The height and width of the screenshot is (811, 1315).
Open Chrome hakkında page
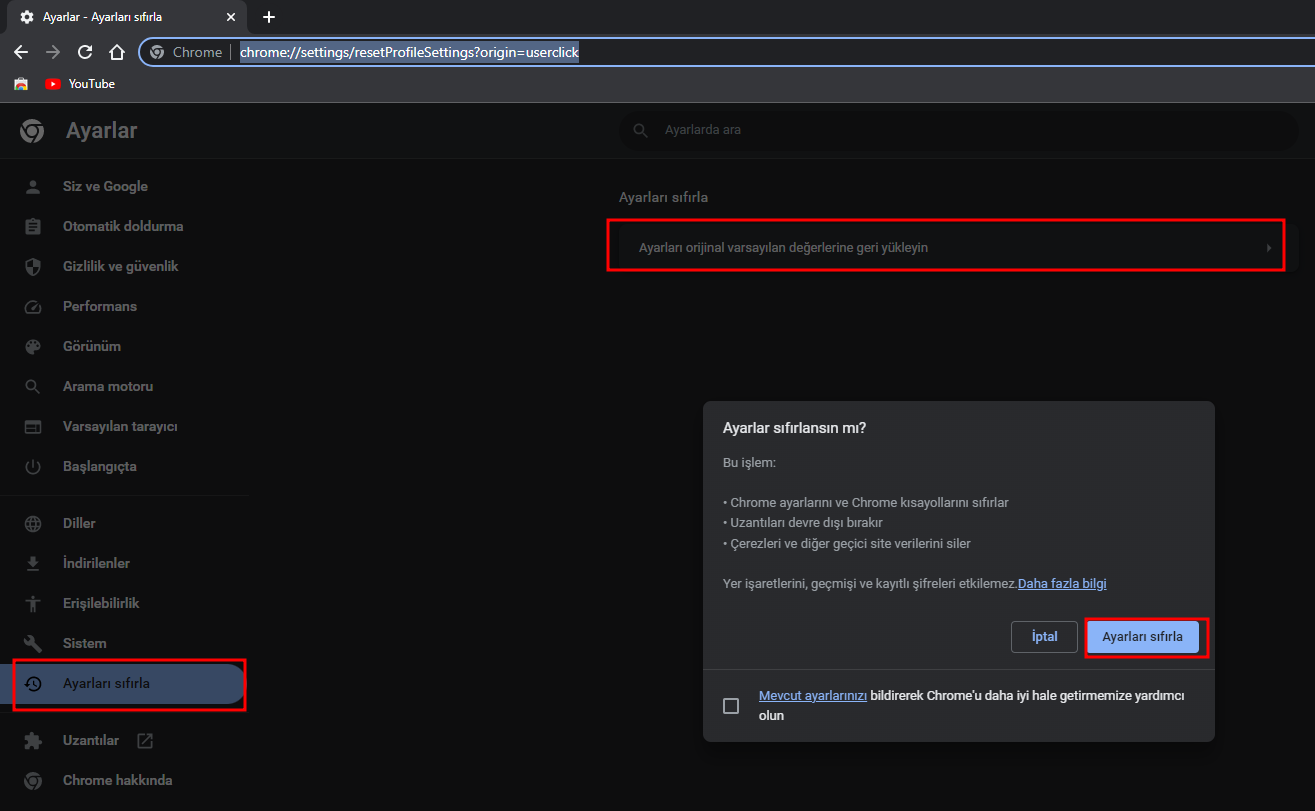[x=118, y=780]
